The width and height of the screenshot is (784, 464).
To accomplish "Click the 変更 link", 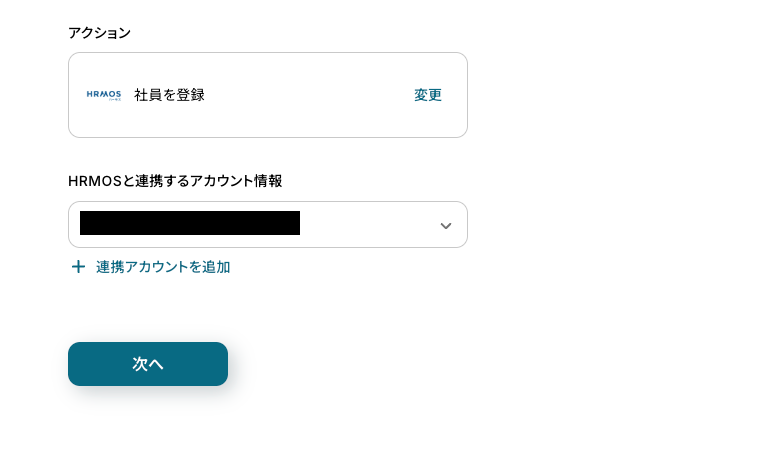I will click(x=428, y=95).
